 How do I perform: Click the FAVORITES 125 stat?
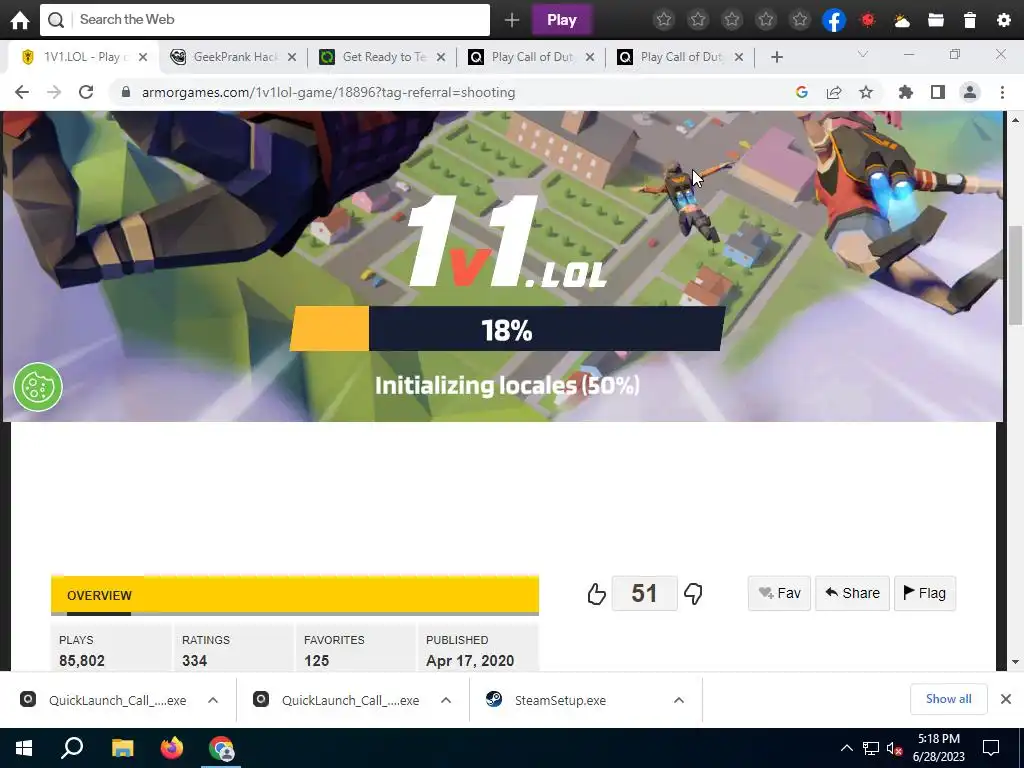click(355, 649)
